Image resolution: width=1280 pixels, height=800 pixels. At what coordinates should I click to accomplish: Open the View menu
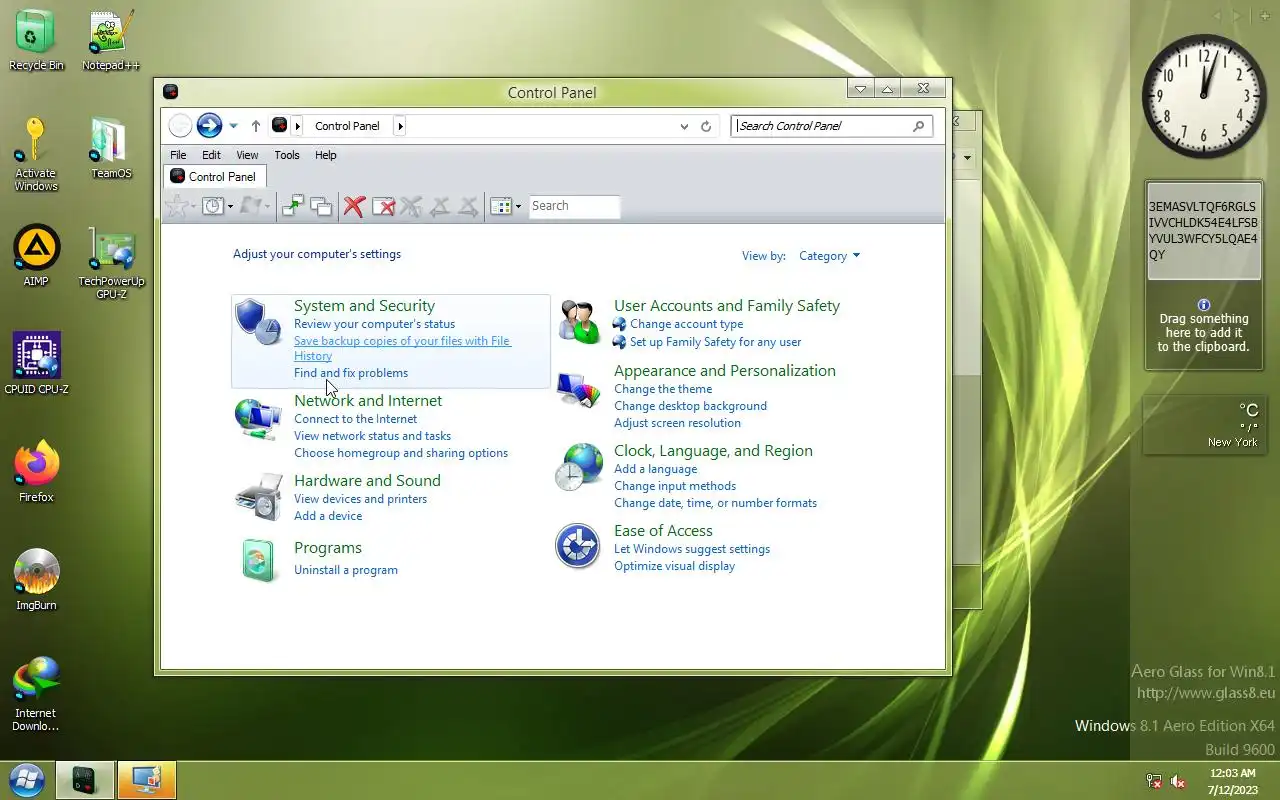pyautogui.click(x=247, y=155)
